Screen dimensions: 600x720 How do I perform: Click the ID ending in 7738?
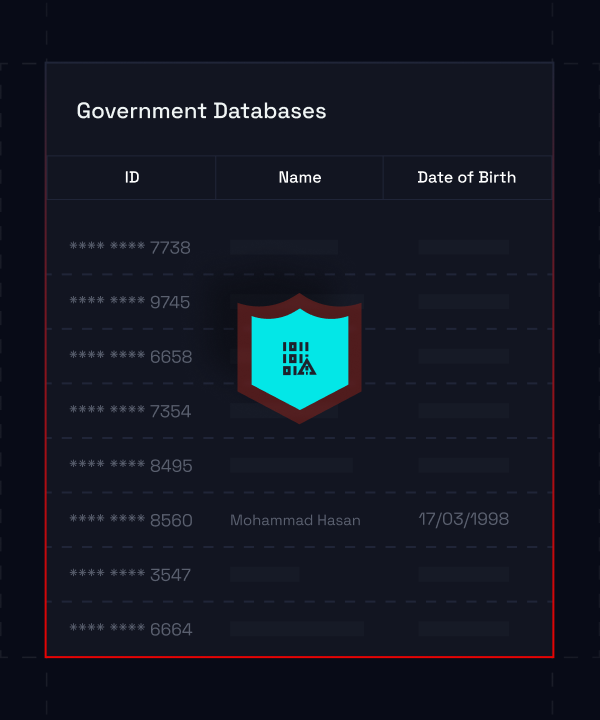pyautogui.click(x=130, y=248)
